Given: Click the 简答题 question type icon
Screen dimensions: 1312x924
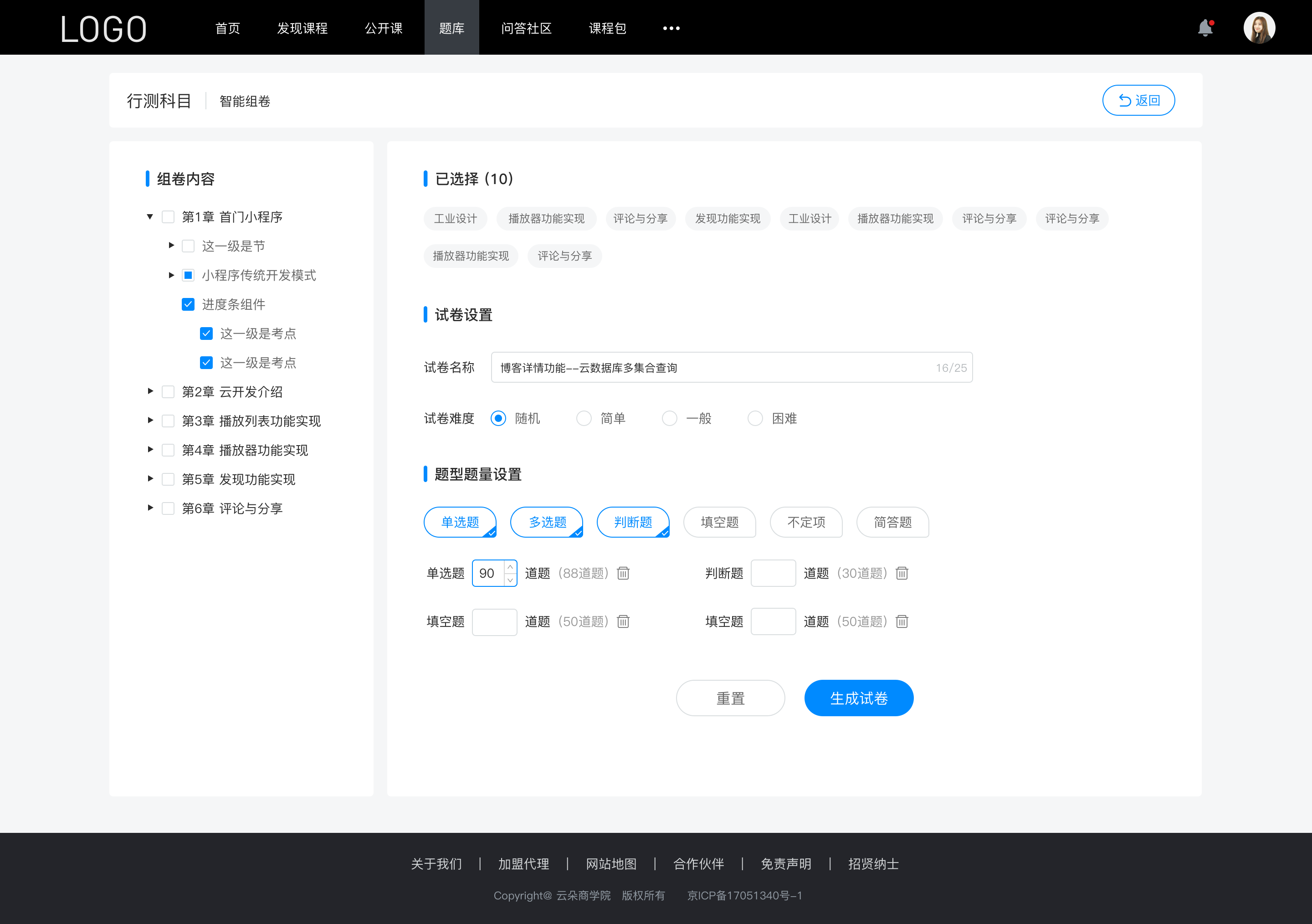Looking at the screenshot, I should point(893,522).
